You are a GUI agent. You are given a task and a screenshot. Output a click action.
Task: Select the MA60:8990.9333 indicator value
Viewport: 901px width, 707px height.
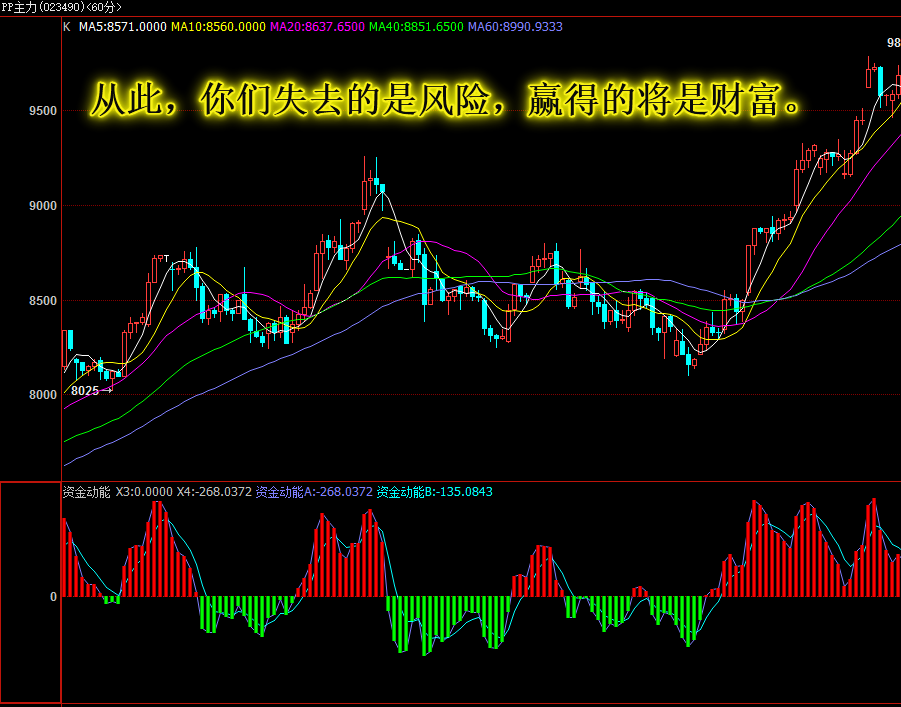click(515, 27)
